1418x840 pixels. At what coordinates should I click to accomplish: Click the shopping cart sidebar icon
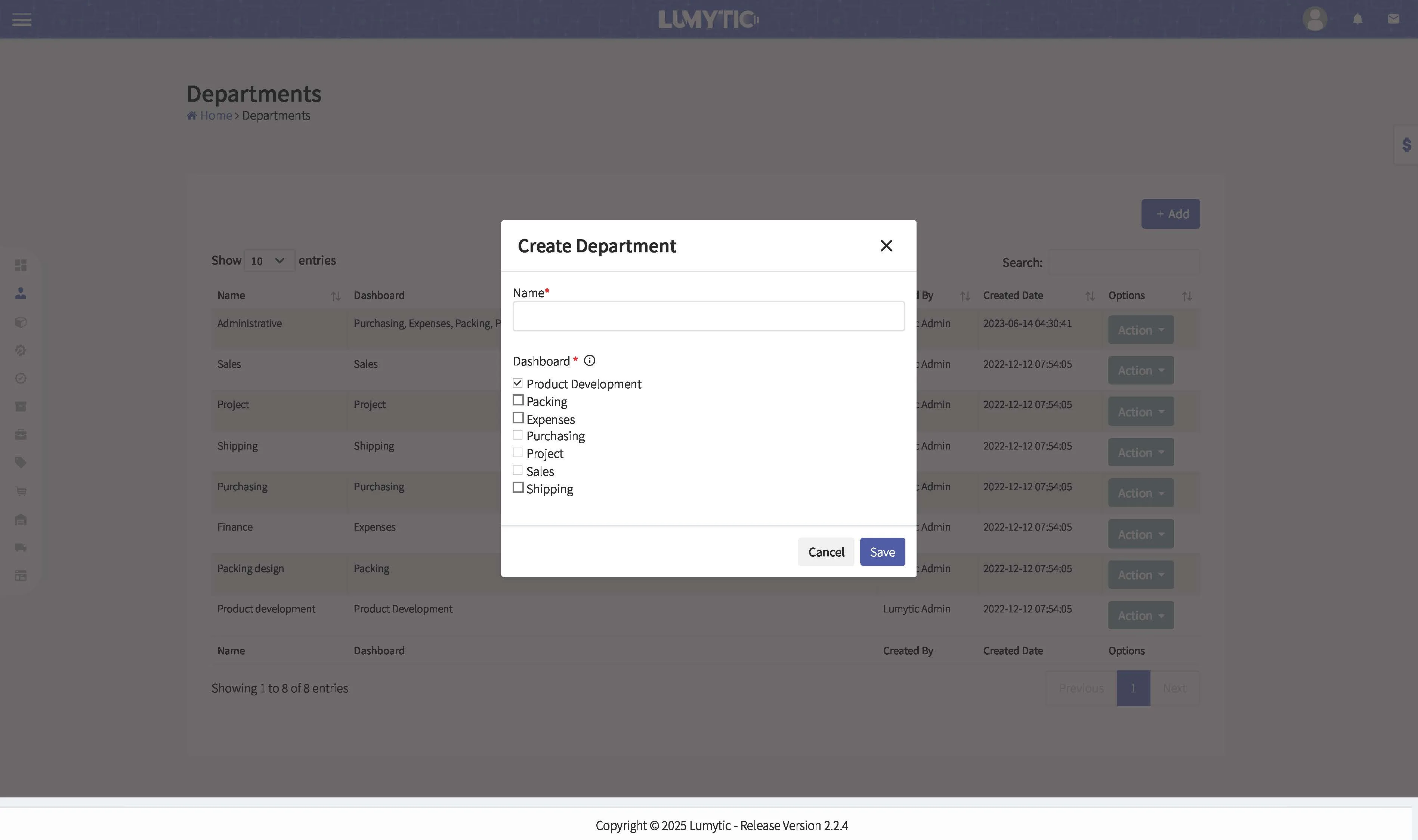pyautogui.click(x=21, y=491)
